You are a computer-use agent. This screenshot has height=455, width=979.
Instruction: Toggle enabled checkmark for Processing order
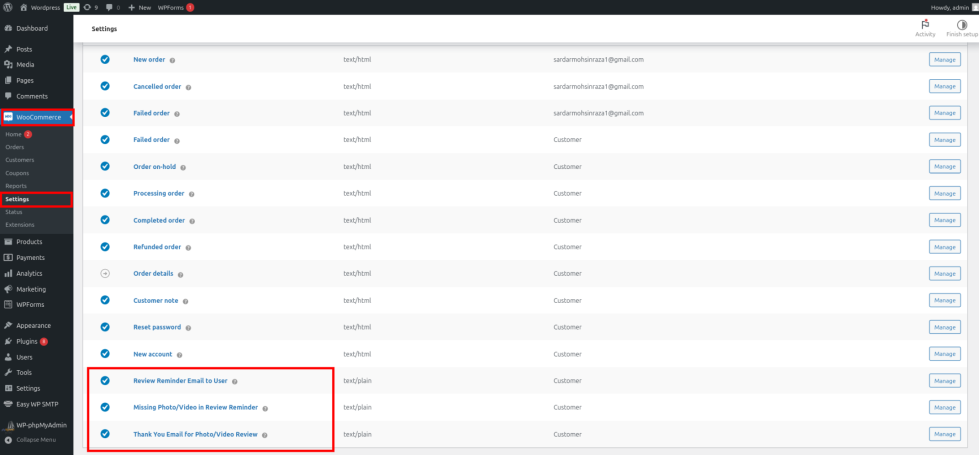[x=105, y=193]
